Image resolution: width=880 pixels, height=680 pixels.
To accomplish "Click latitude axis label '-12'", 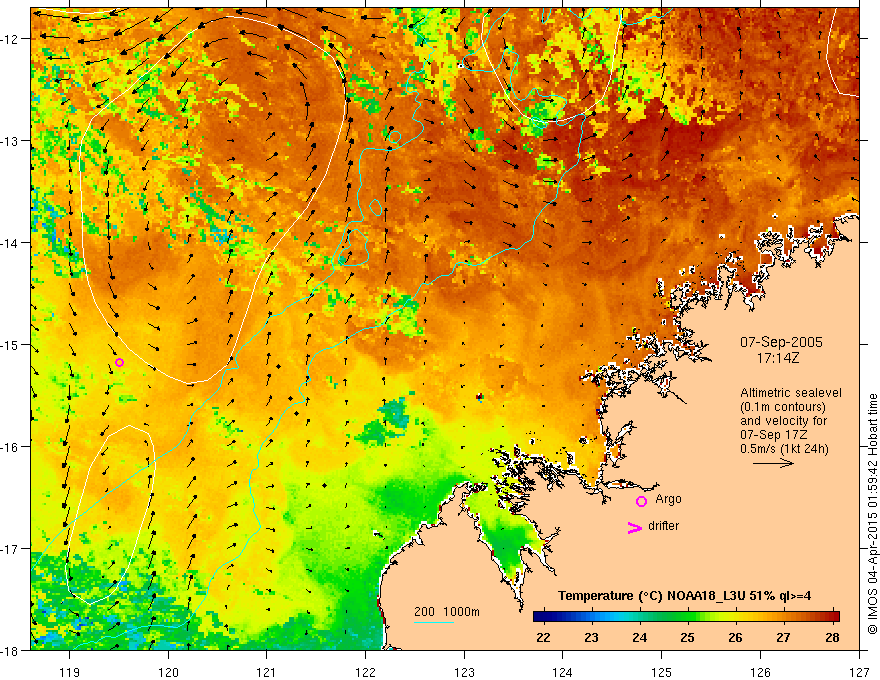I will click(11, 39).
